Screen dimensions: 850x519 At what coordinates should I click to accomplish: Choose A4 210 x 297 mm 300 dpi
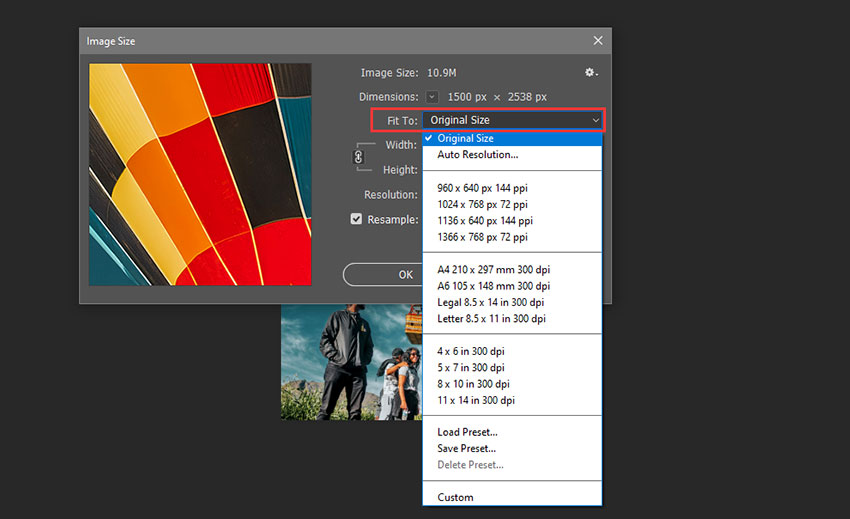coord(512,270)
